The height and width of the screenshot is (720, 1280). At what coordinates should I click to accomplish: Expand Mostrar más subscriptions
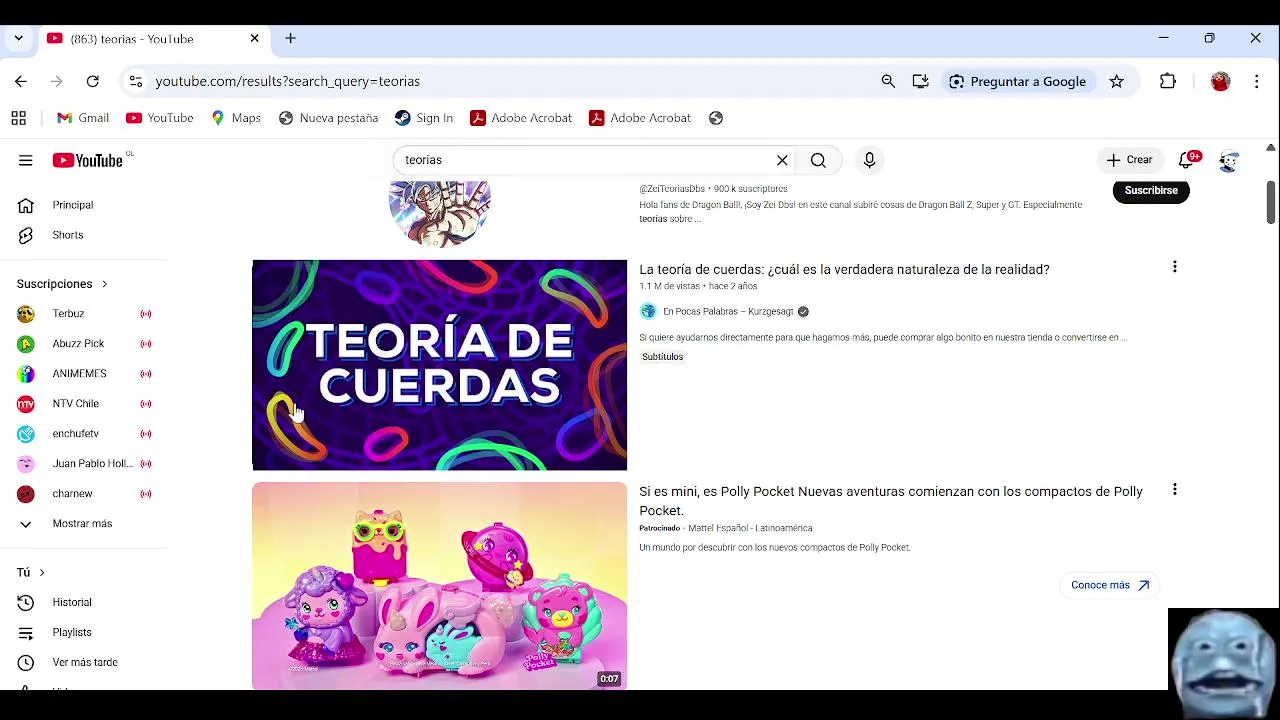coord(84,524)
